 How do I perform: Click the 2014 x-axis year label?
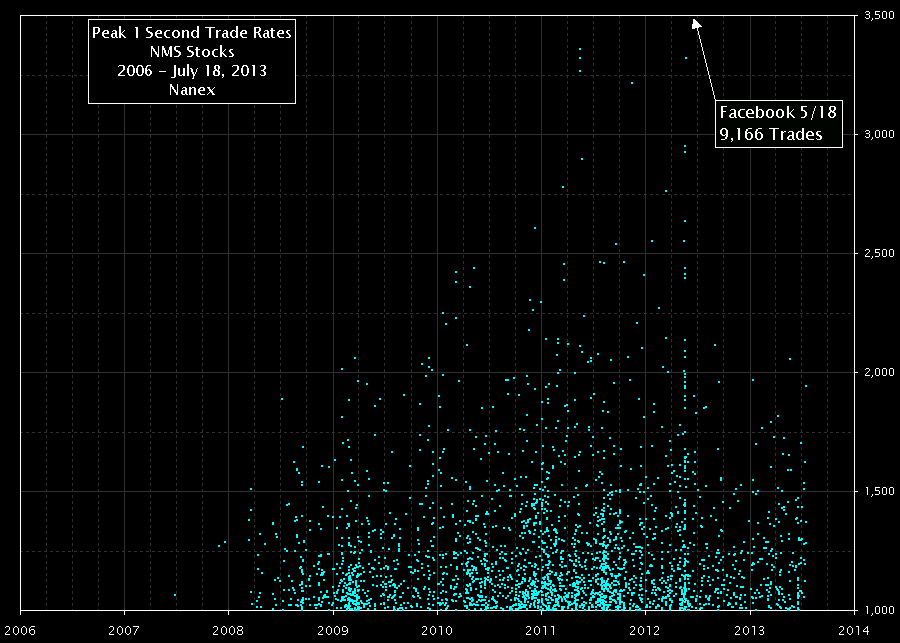click(x=854, y=630)
